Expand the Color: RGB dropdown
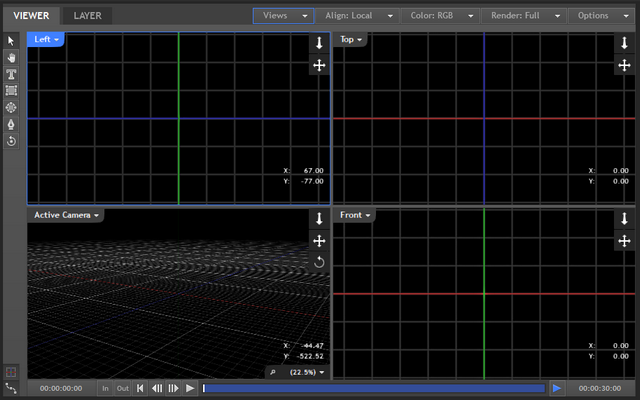Screen dimensions: 640x400 [x=440, y=16]
